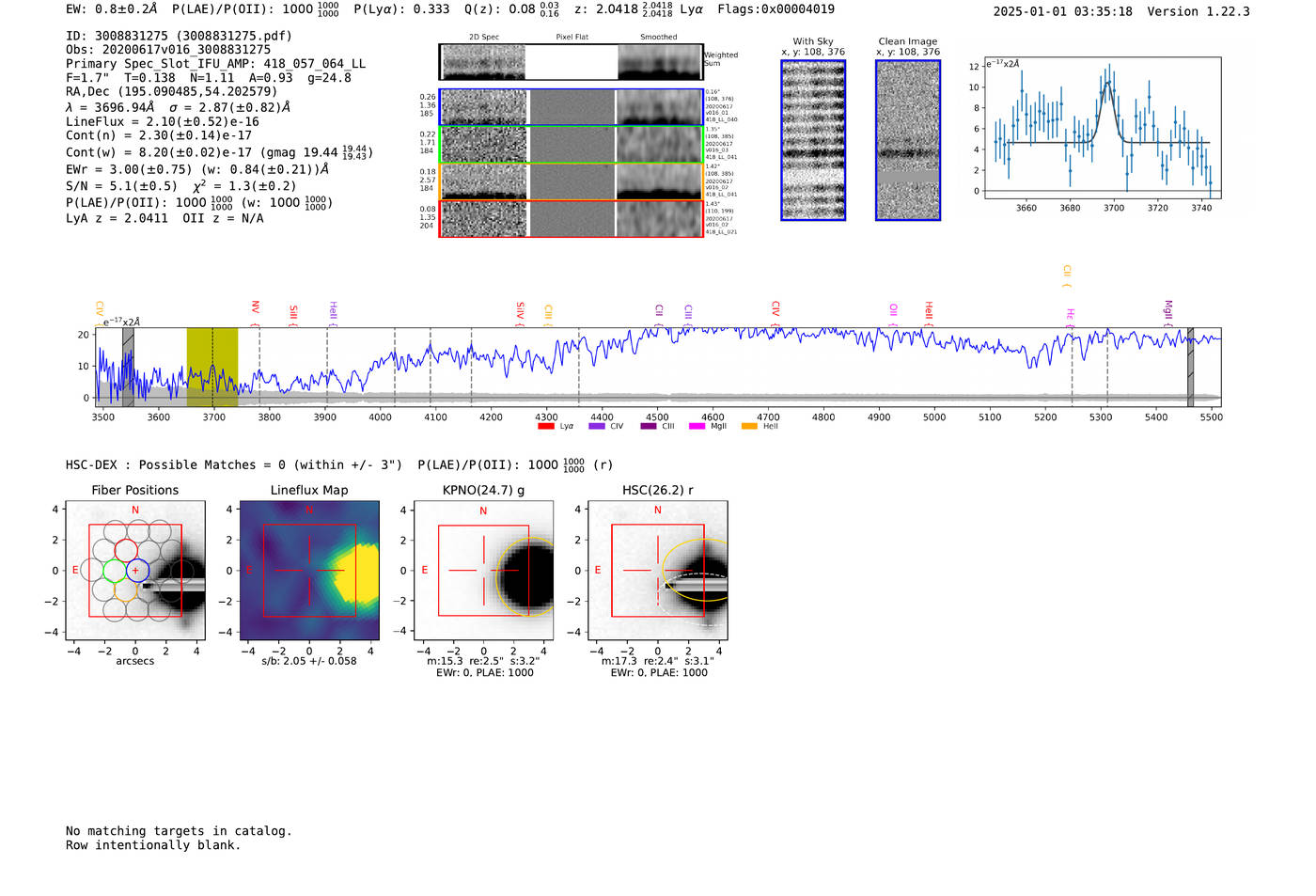Click the 'Pixel Flat' column header

(572, 38)
